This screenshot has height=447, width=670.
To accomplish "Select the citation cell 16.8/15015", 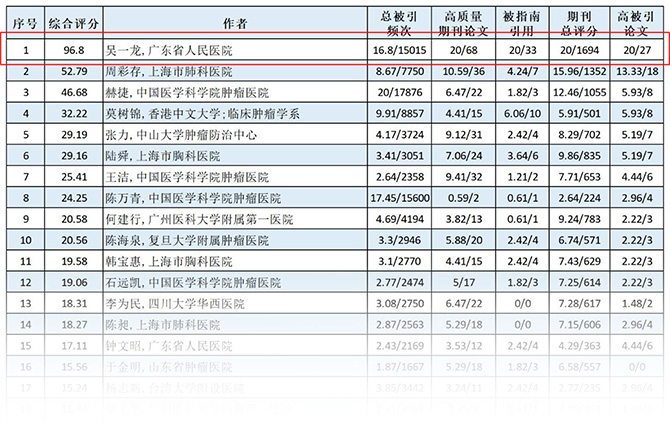I will tap(400, 48).
